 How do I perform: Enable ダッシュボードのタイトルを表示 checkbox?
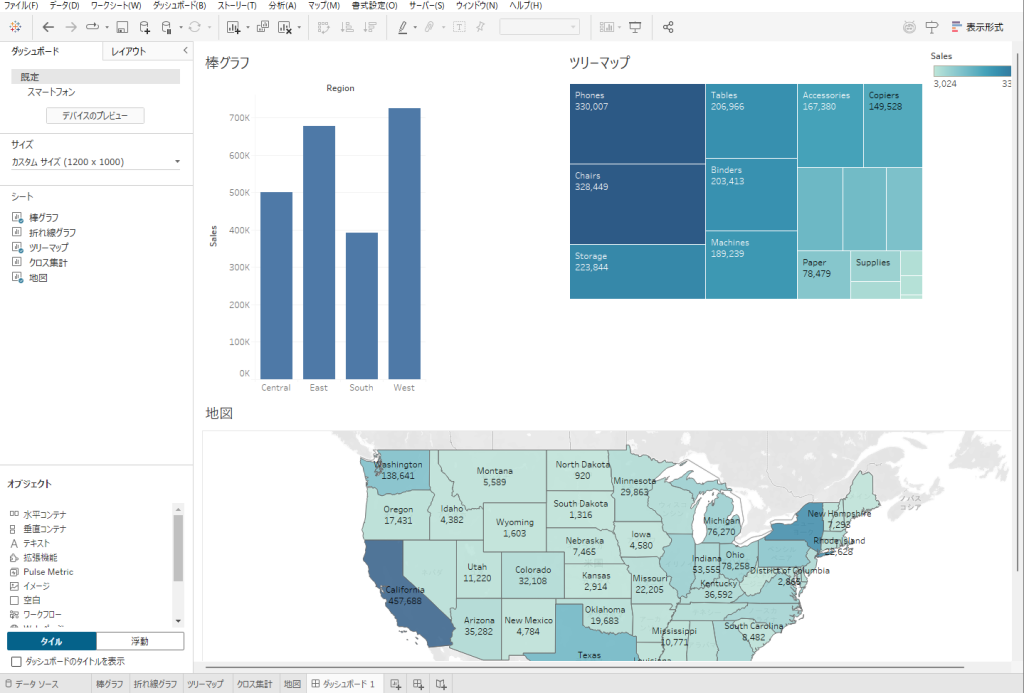[x=15, y=661]
